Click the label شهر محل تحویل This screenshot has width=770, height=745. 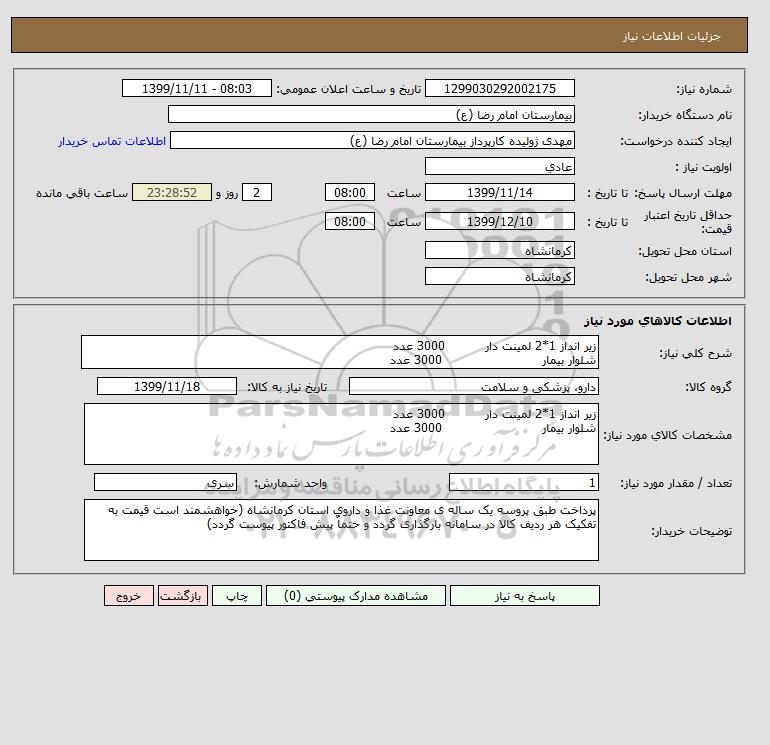[688, 277]
